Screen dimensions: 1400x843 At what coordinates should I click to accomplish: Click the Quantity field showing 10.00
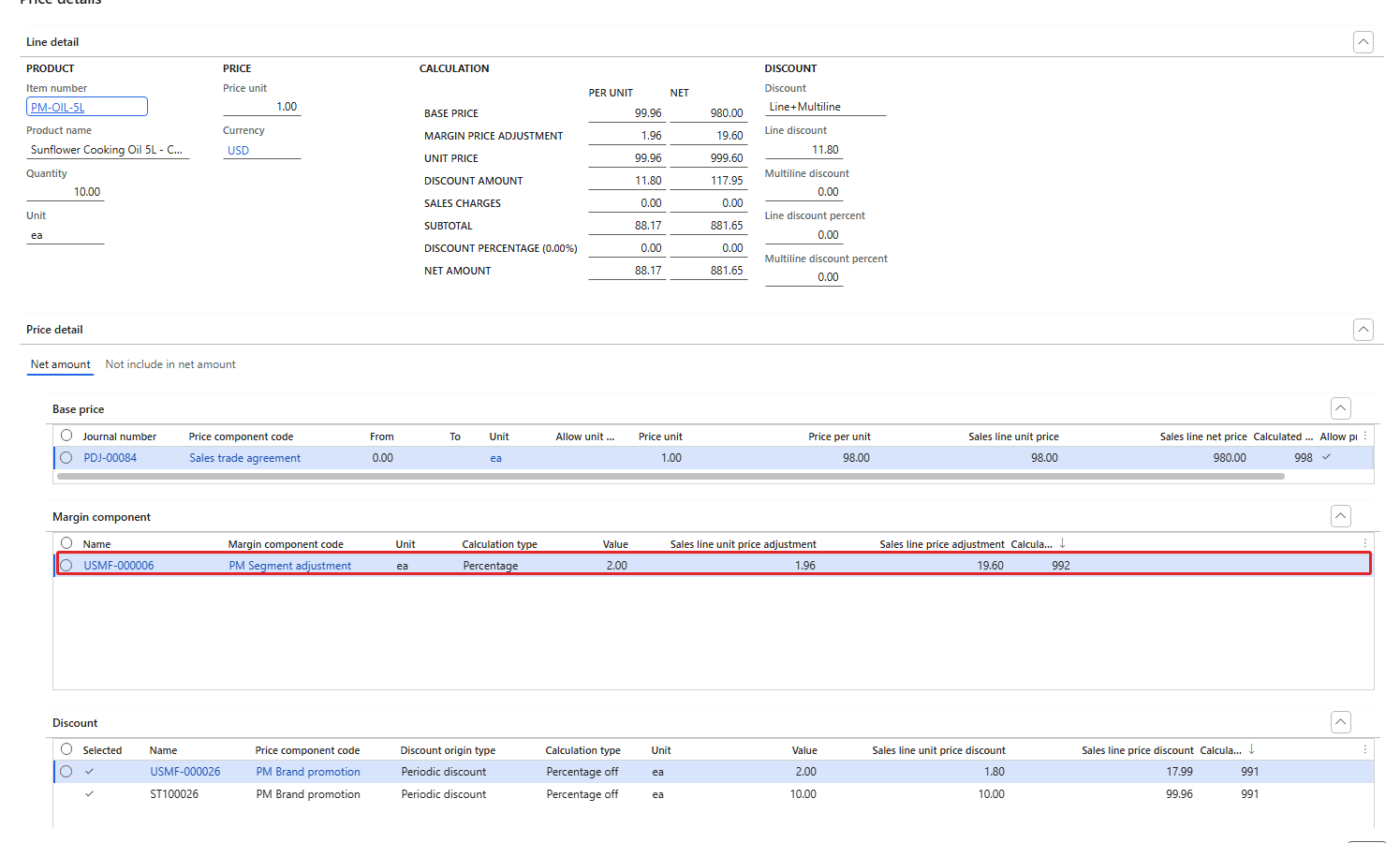click(65, 192)
